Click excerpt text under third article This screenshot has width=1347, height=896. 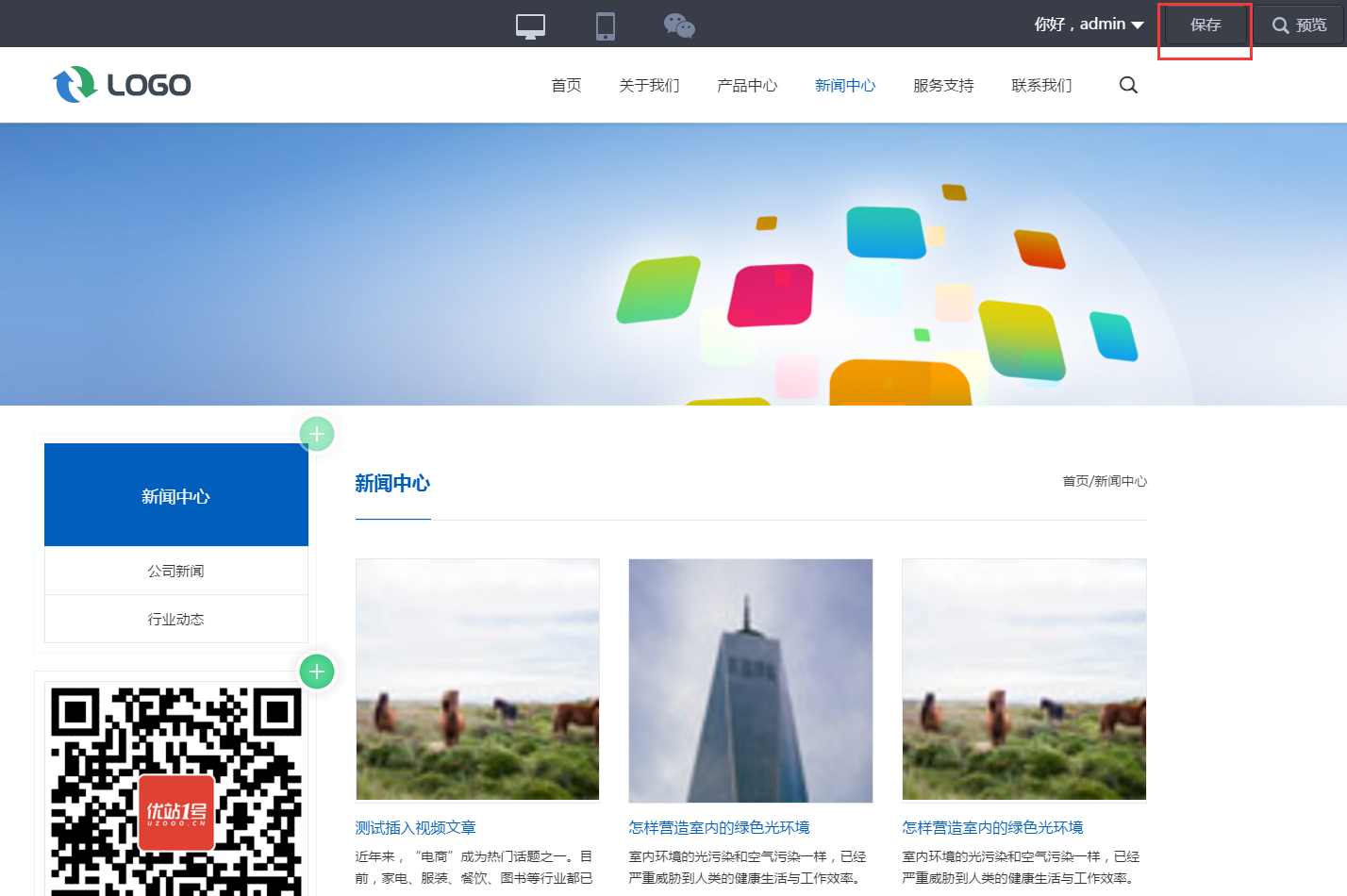[x=1022, y=868]
